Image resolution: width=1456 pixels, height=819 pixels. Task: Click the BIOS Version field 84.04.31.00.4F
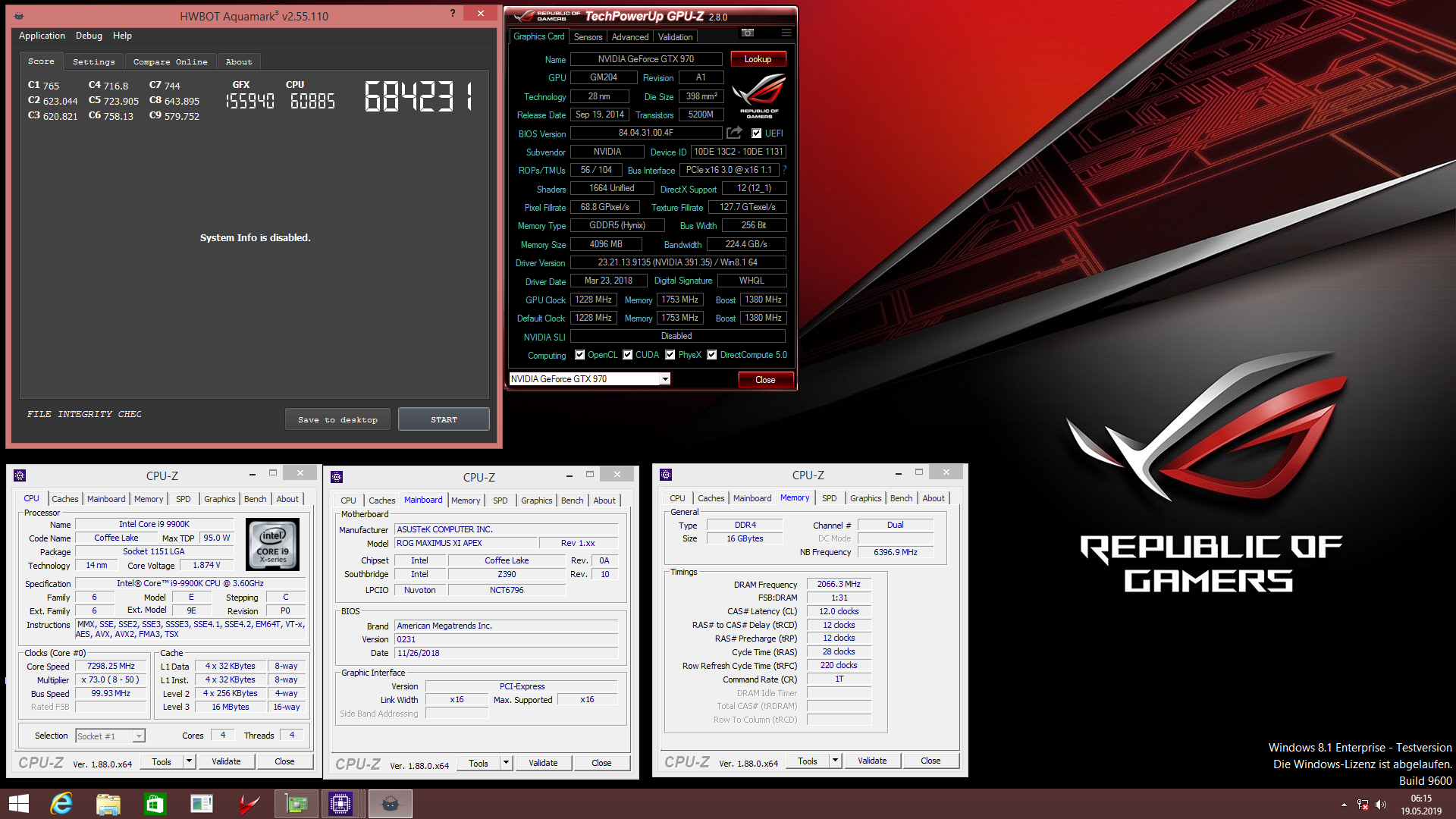point(646,133)
